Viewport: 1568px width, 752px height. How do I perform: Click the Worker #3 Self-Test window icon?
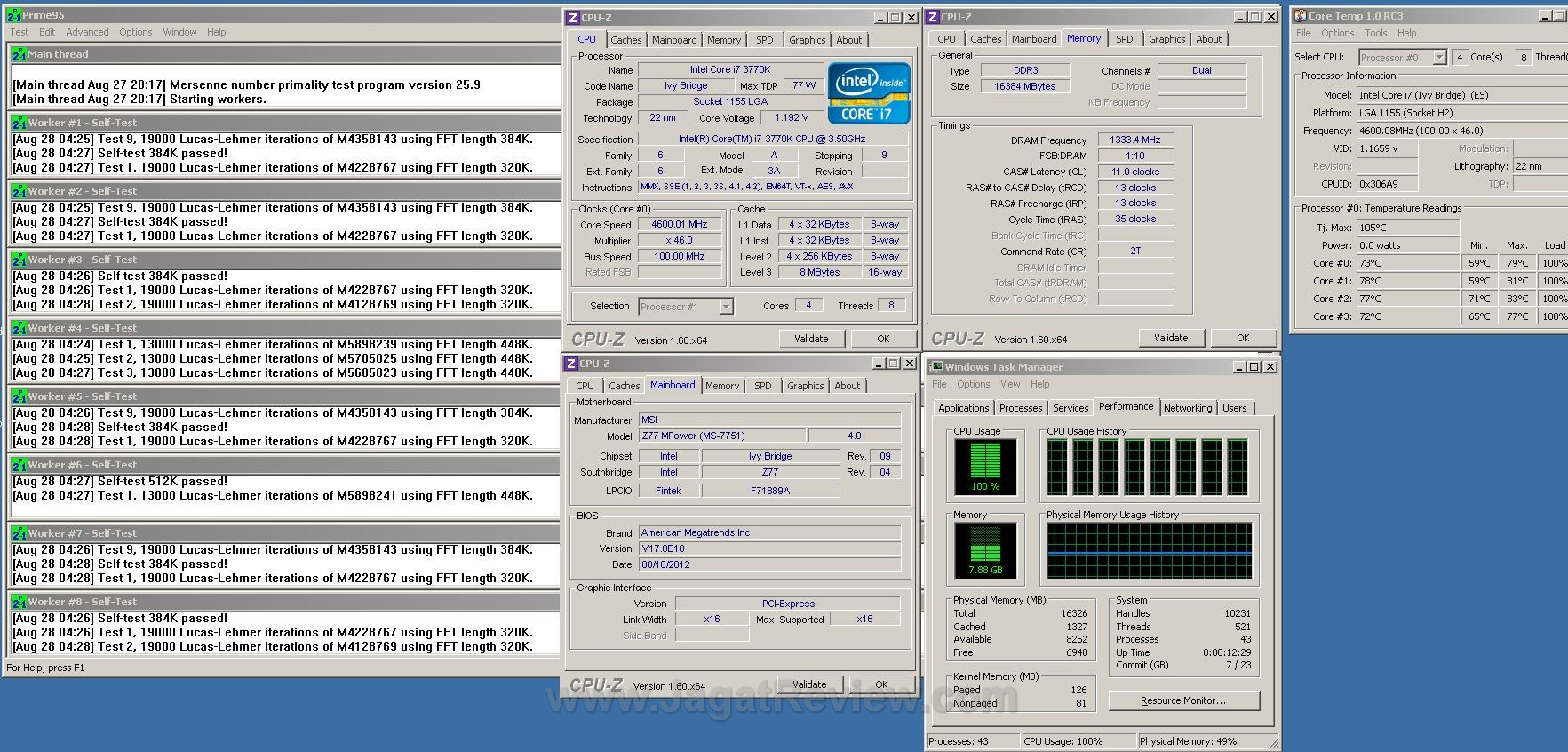click(x=19, y=260)
